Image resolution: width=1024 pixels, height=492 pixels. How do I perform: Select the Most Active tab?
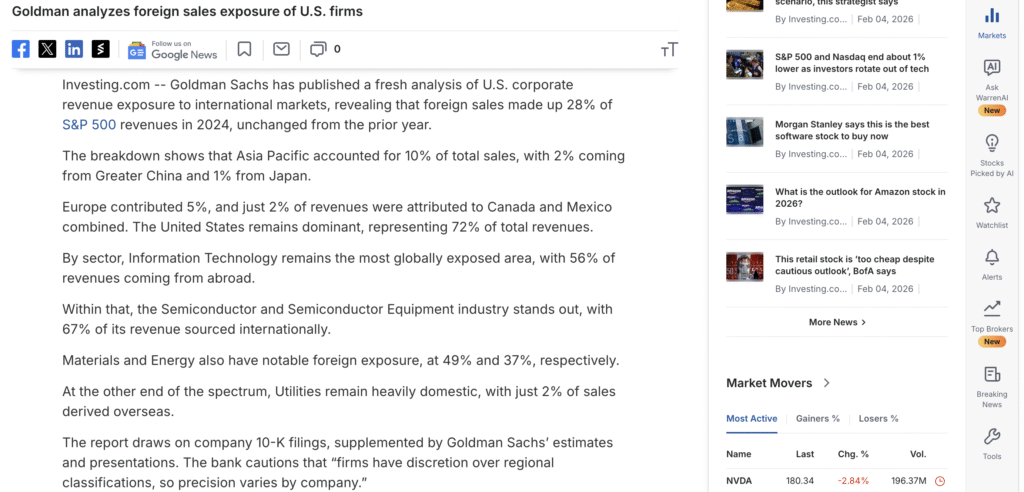[x=751, y=418]
